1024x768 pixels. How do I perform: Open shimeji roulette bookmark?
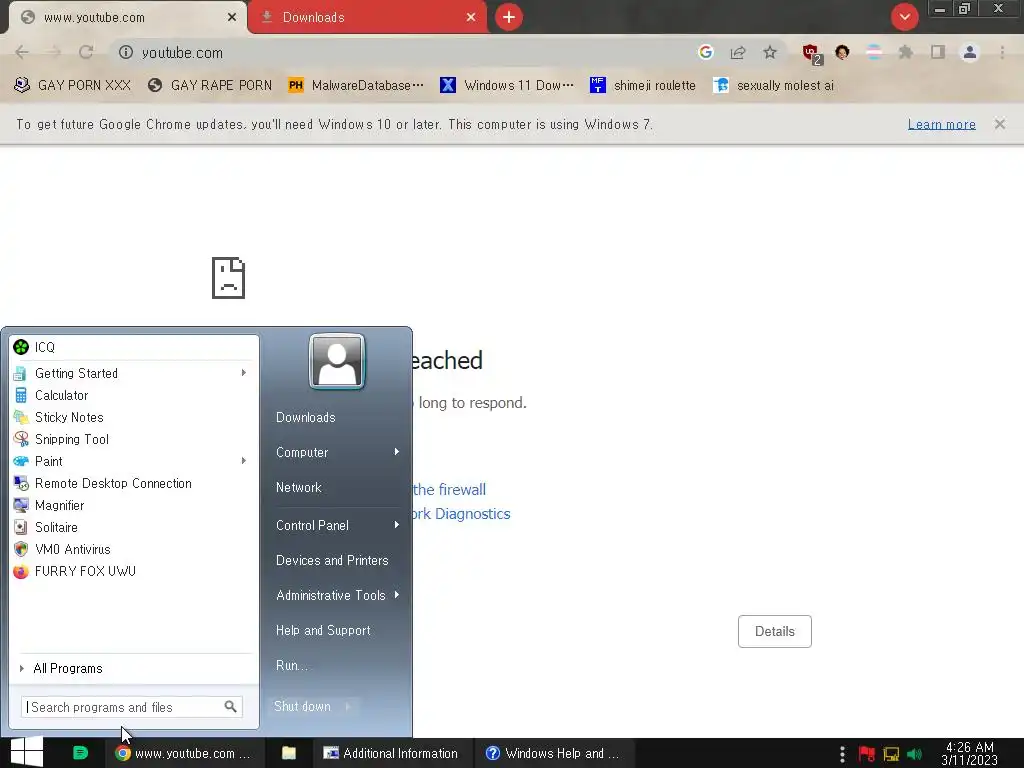click(643, 86)
